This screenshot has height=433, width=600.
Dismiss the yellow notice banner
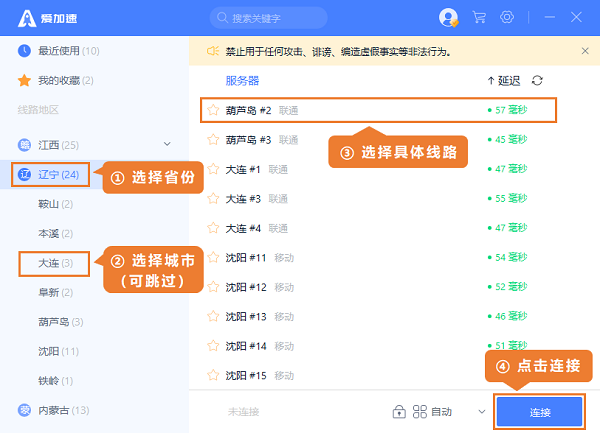pyautogui.click(x=585, y=51)
